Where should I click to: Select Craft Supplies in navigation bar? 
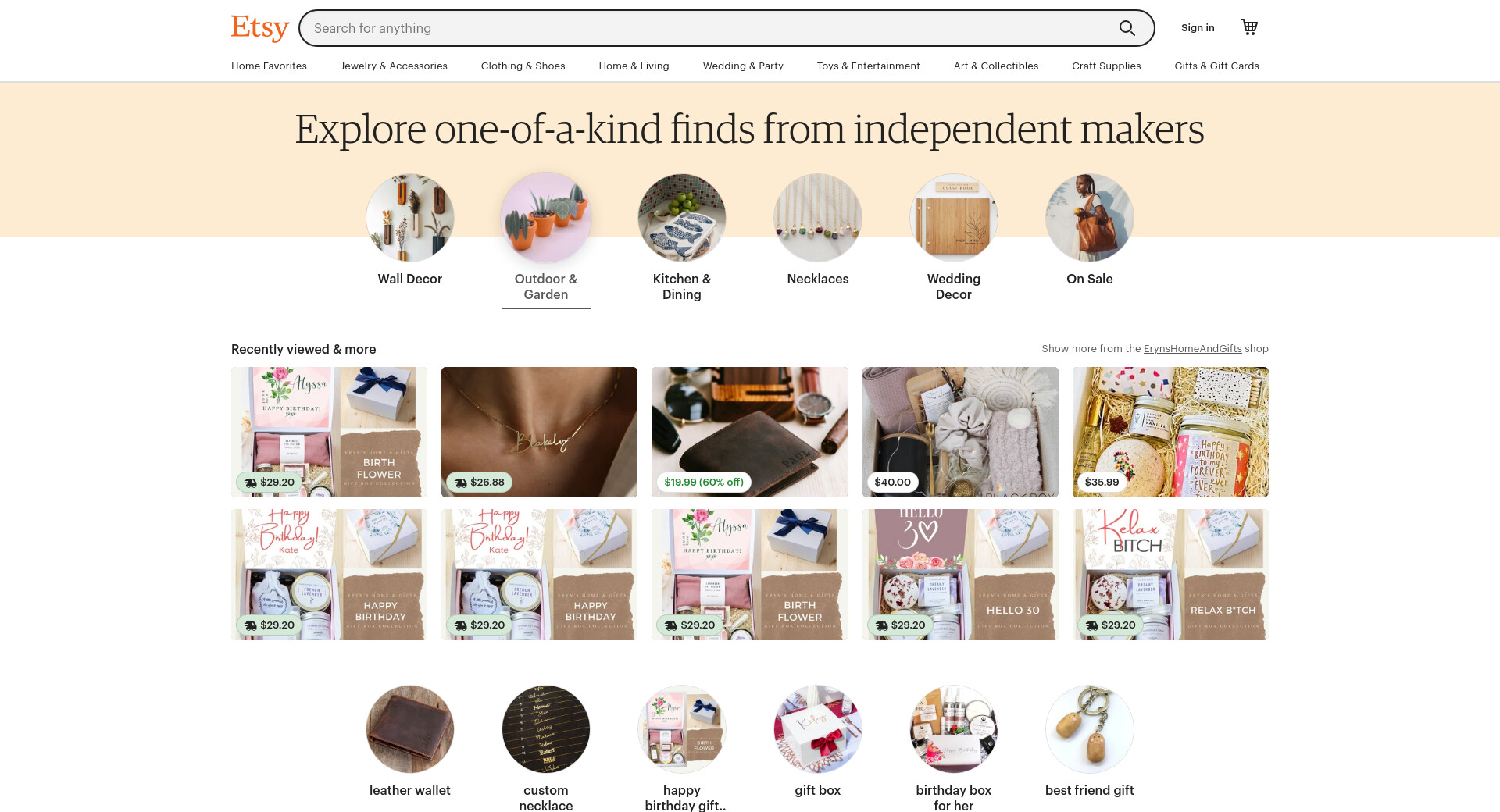click(x=1106, y=66)
